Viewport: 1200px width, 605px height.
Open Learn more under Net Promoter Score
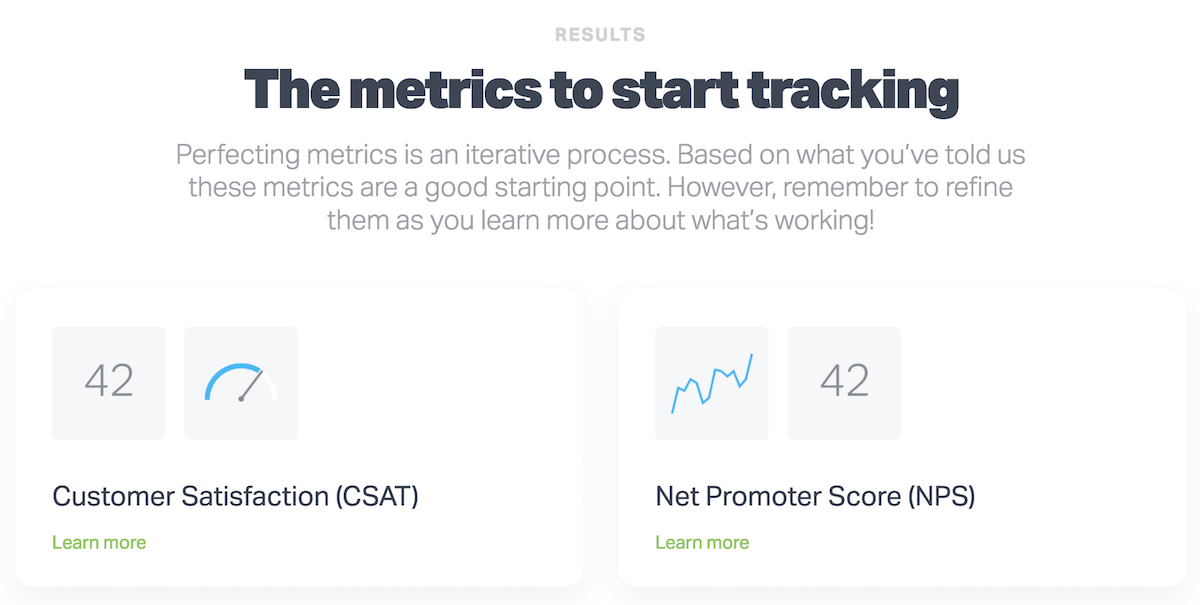point(702,542)
